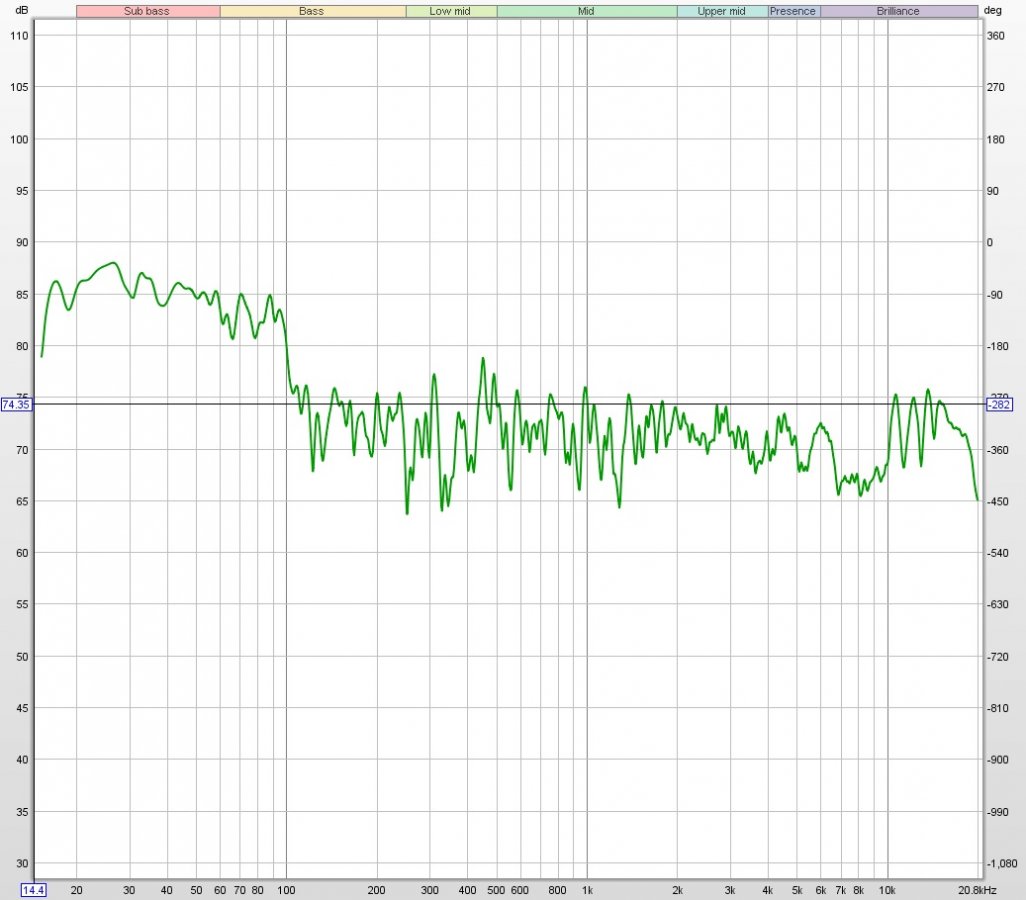
Task: Click the Low mid band label
Action: point(450,11)
